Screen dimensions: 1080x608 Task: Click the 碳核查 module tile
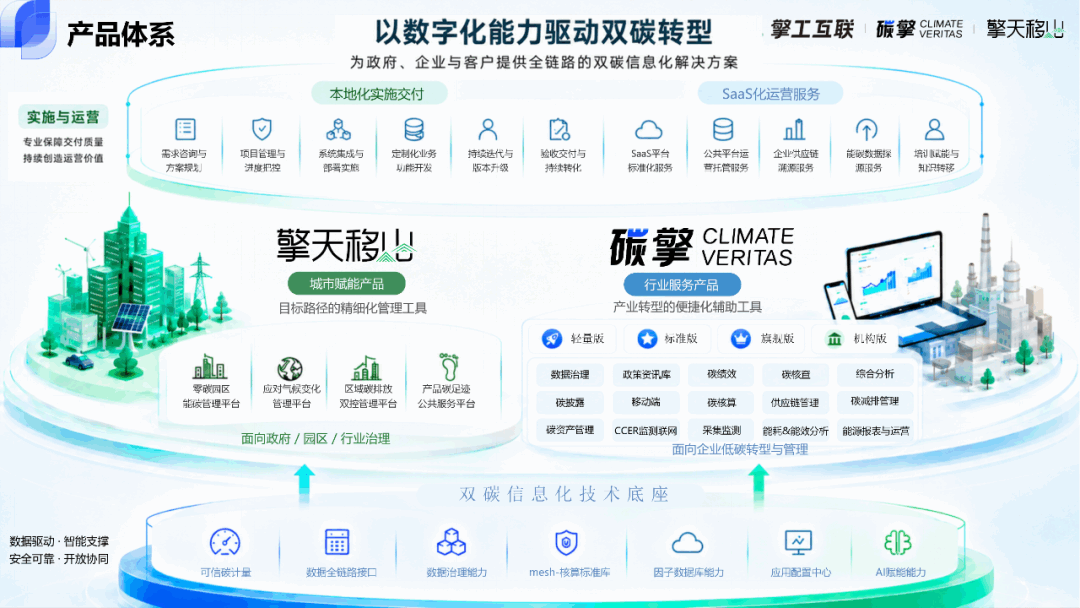tap(796, 375)
